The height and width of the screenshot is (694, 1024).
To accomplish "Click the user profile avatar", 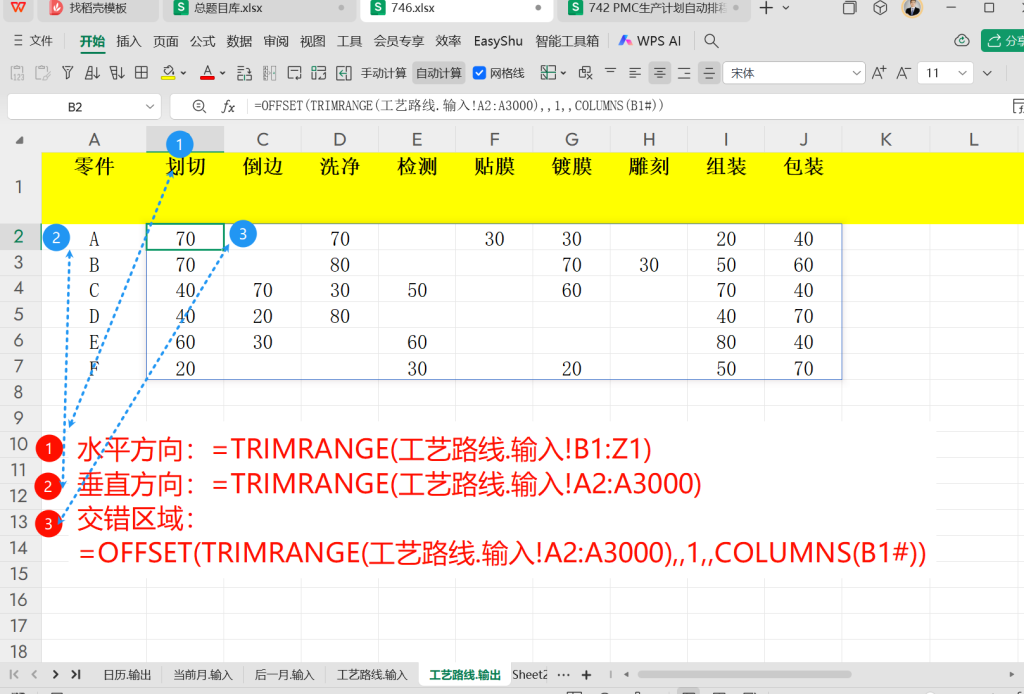I will (912, 8).
